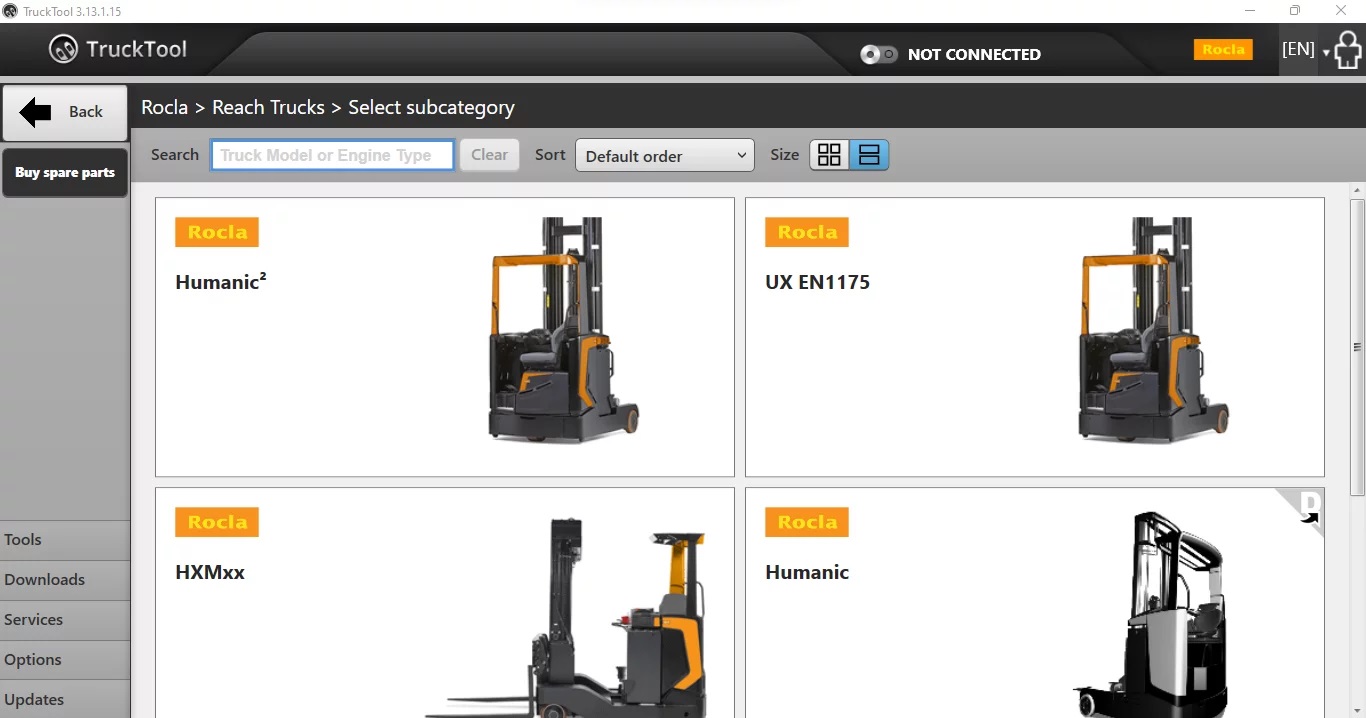The width and height of the screenshot is (1366, 718).
Task: Open the Downloads menu in sidebar
Action: [x=65, y=580]
